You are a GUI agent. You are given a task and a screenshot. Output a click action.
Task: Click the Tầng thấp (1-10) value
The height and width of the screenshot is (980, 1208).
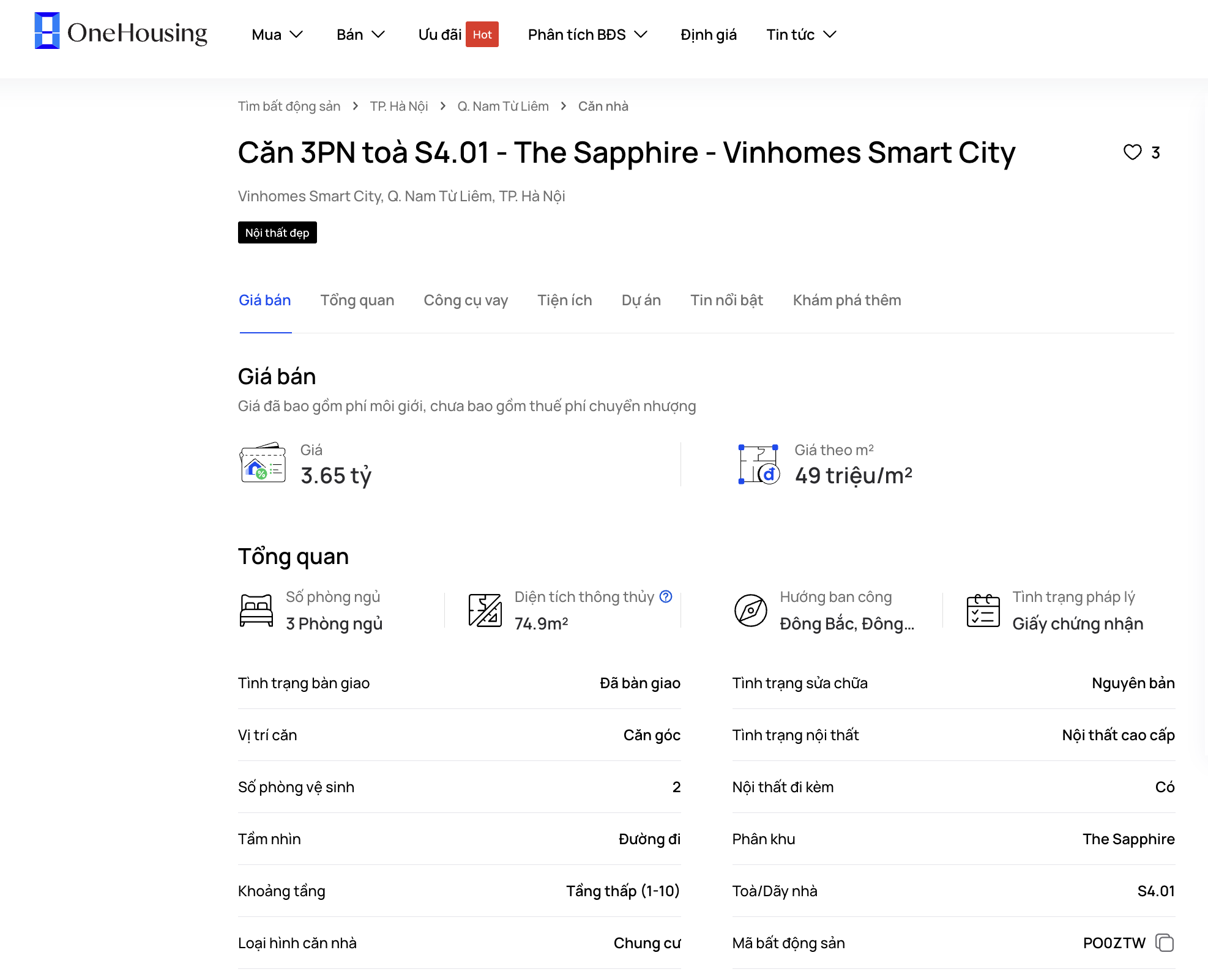(623, 891)
